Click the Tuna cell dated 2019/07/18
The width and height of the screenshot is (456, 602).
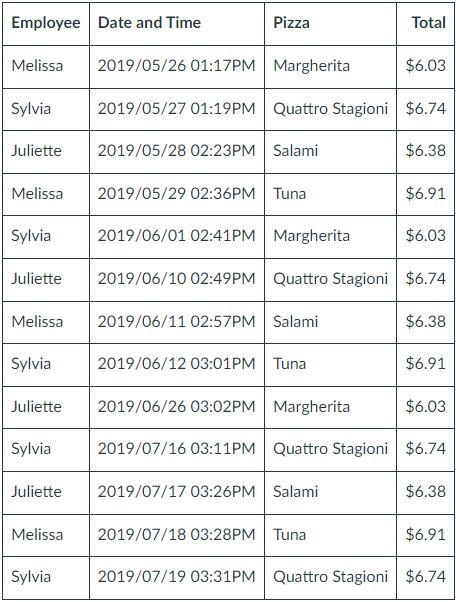click(330, 535)
